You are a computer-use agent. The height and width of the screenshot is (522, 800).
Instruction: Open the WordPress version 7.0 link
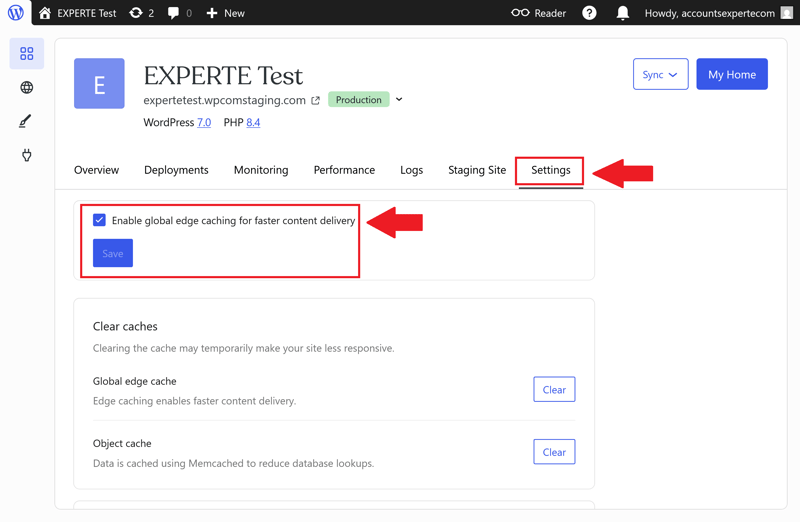pos(204,122)
